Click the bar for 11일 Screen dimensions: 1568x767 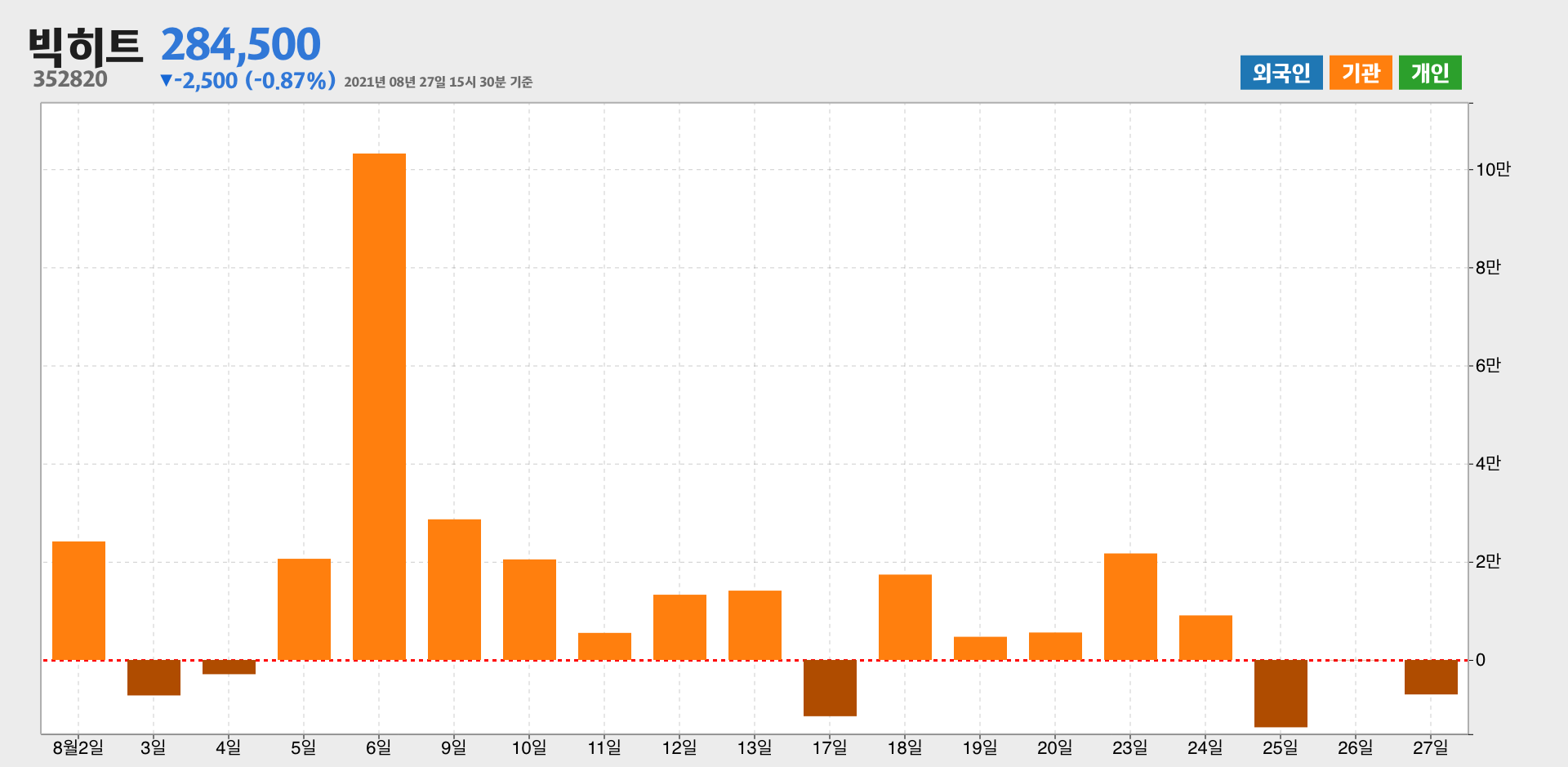click(604, 646)
